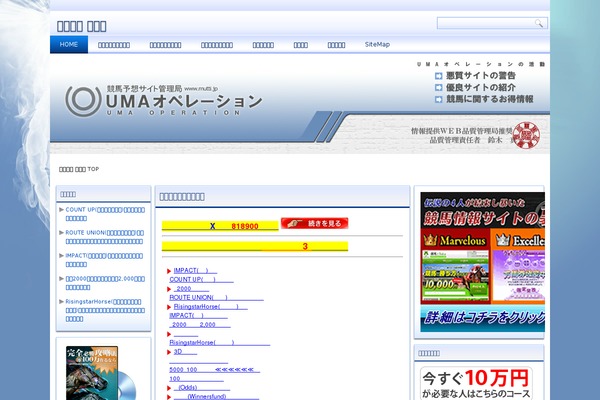Open sidebar link IMPACT
The image size is (600, 400).
tap(104, 260)
